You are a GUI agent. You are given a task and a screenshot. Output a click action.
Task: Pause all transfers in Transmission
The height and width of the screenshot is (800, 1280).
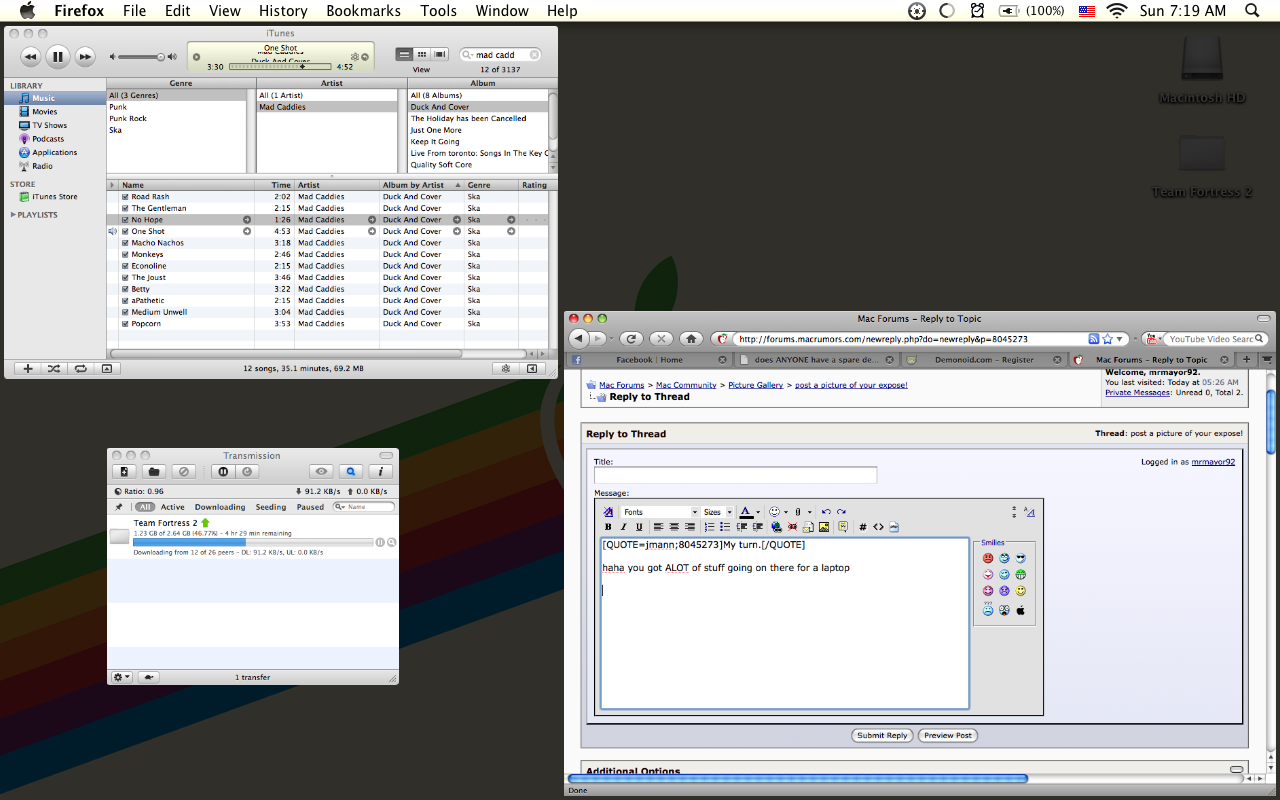pyautogui.click(x=224, y=471)
